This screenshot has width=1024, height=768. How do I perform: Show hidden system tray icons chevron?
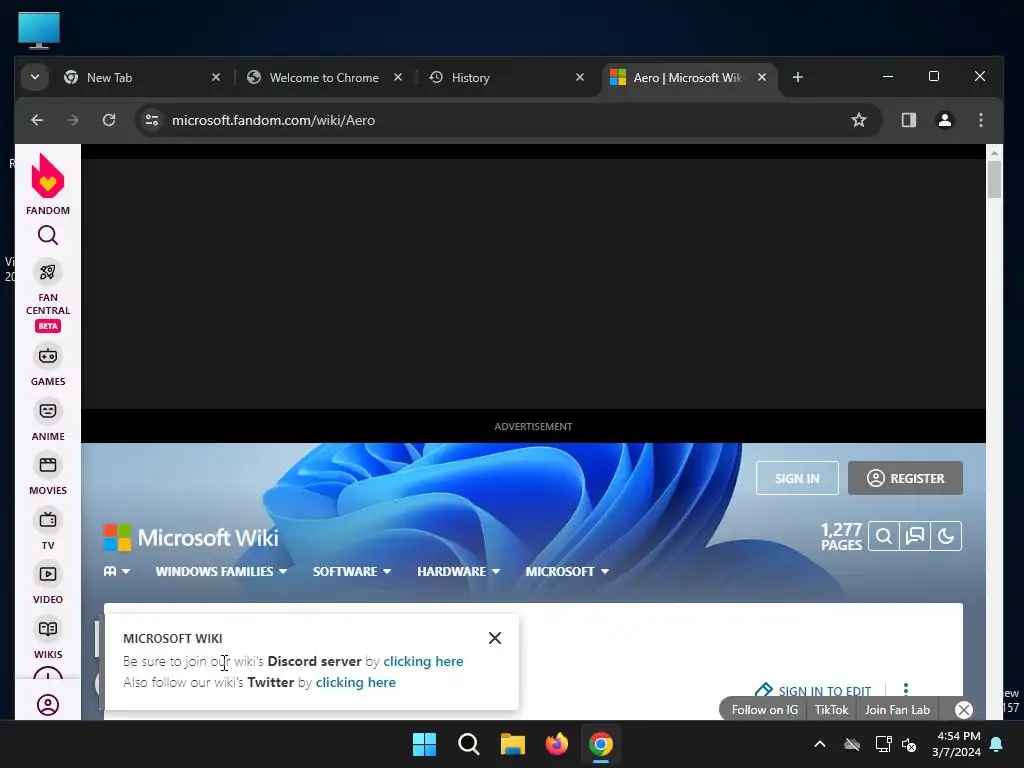(x=820, y=744)
